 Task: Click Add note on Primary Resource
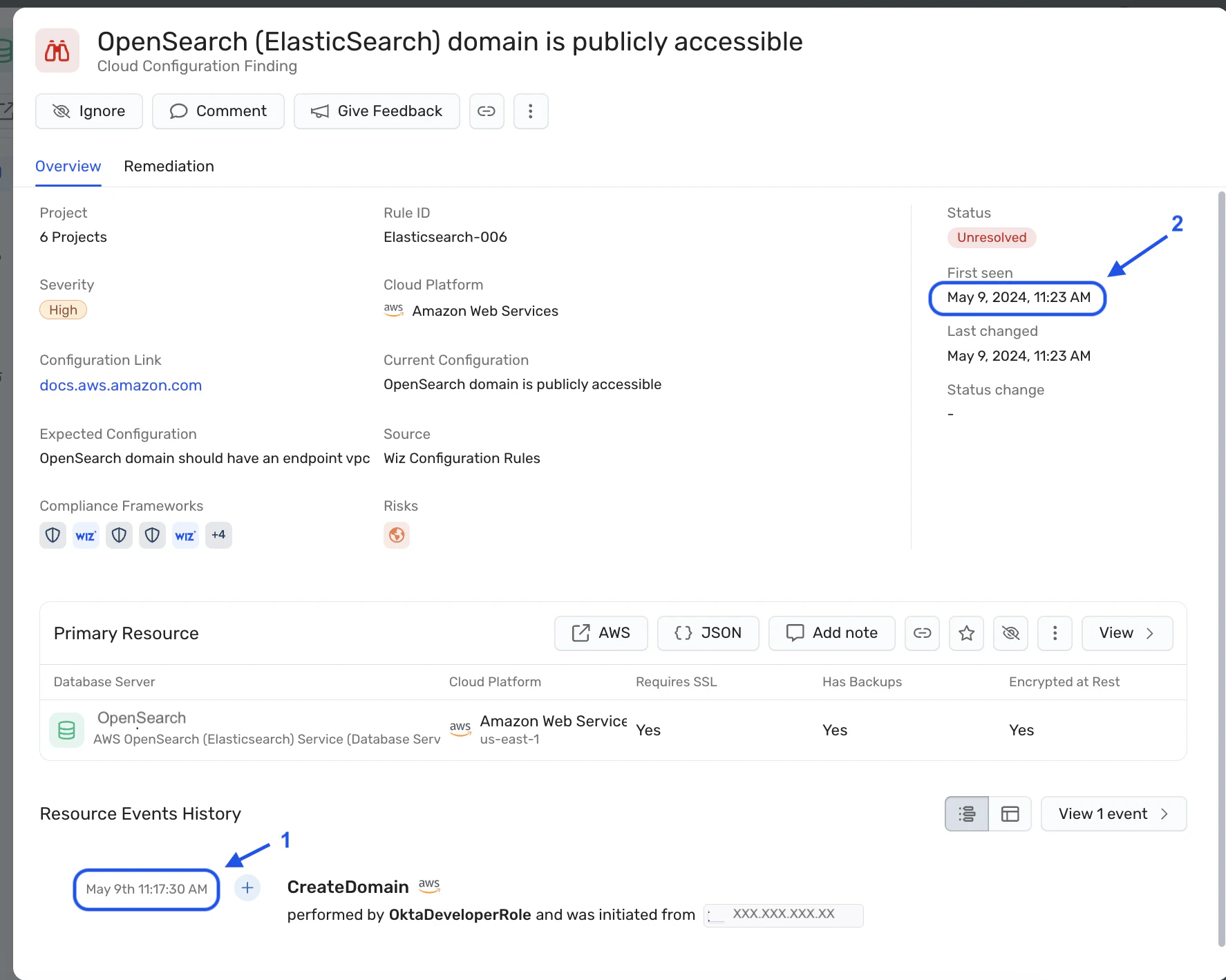click(831, 633)
